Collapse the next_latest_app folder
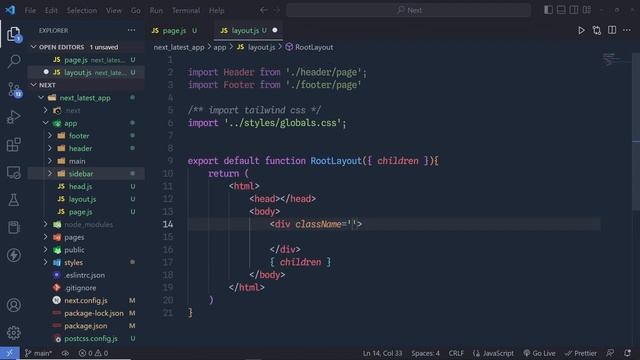Viewport: 640px width, 360px height. point(41,98)
